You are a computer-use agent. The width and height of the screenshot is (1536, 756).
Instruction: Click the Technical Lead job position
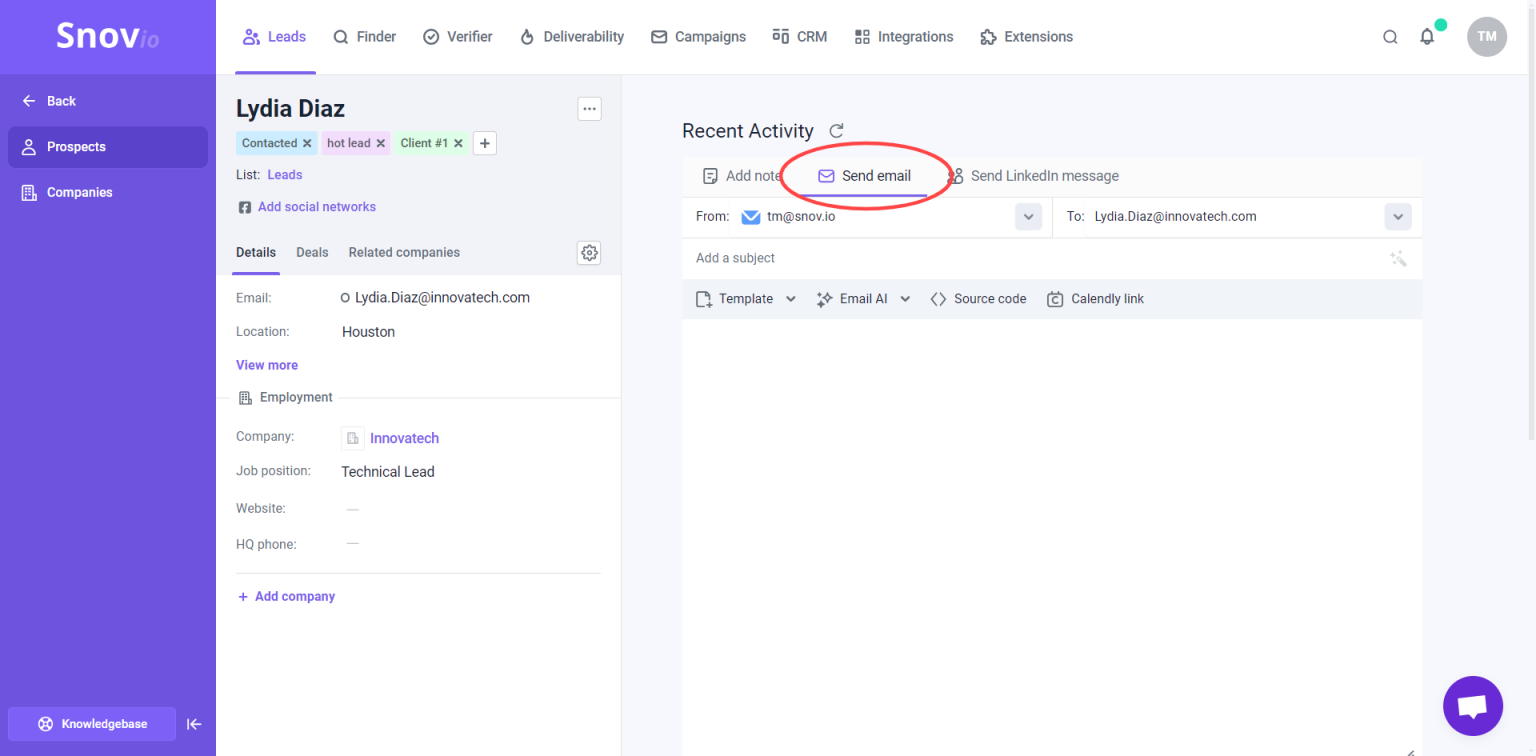tap(388, 472)
